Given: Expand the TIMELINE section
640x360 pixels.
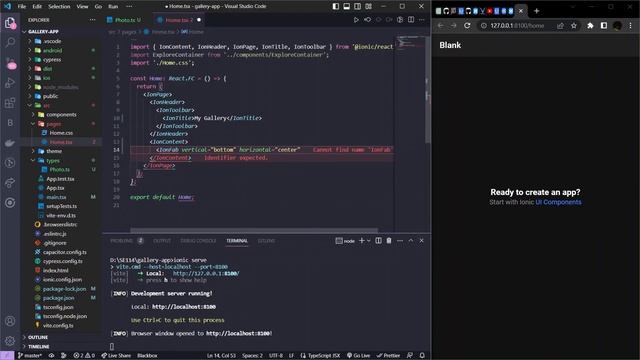Looking at the screenshot, I should pyautogui.click(x=39, y=347).
